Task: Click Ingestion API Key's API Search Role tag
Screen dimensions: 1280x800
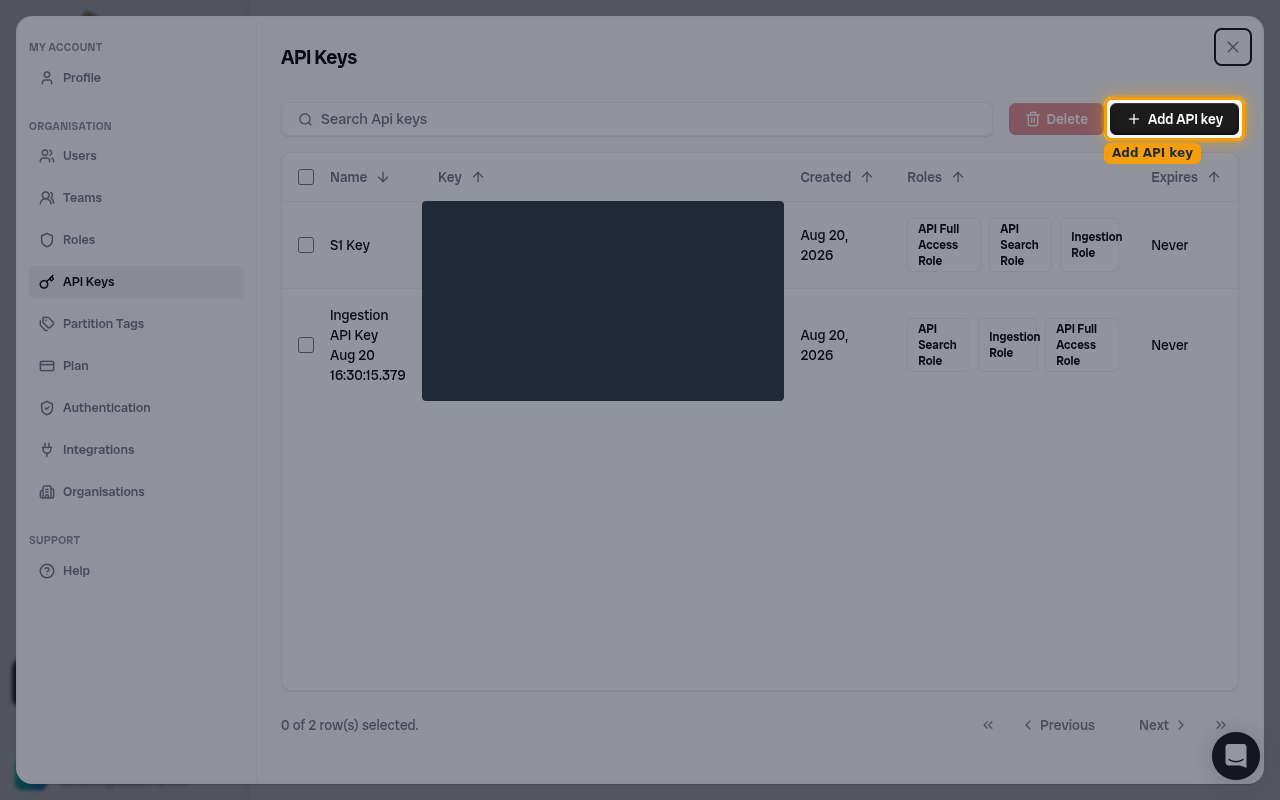Action: tap(938, 345)
